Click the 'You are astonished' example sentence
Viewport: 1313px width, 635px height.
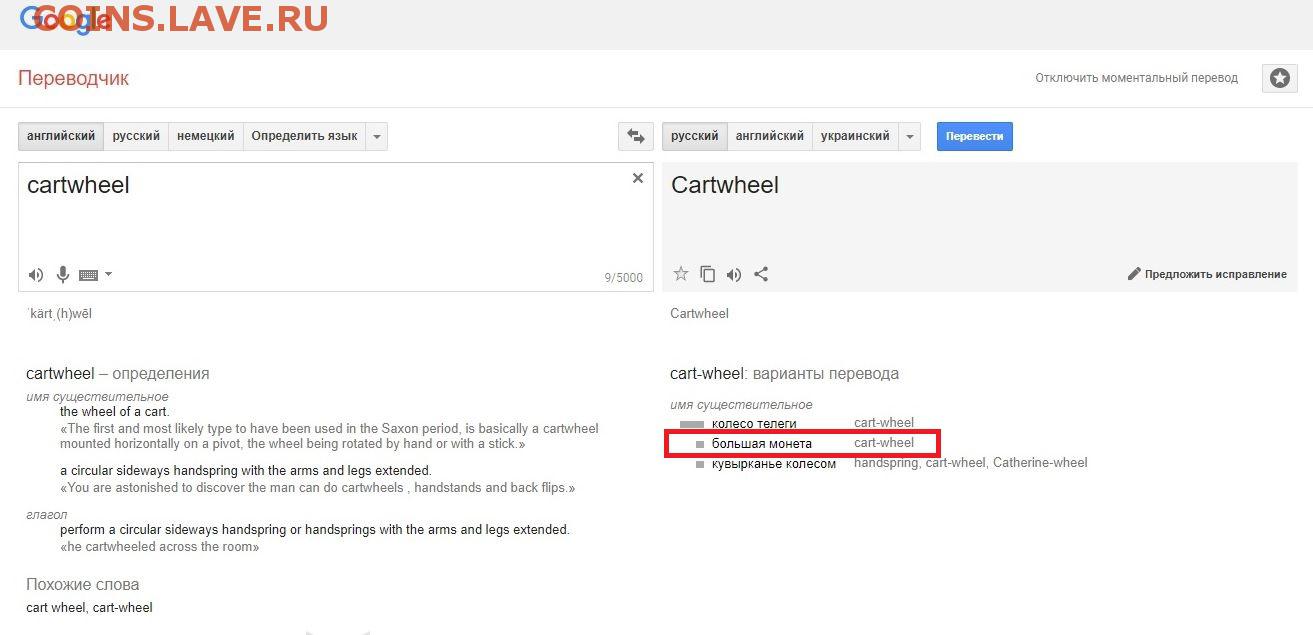tap(318, 488)
